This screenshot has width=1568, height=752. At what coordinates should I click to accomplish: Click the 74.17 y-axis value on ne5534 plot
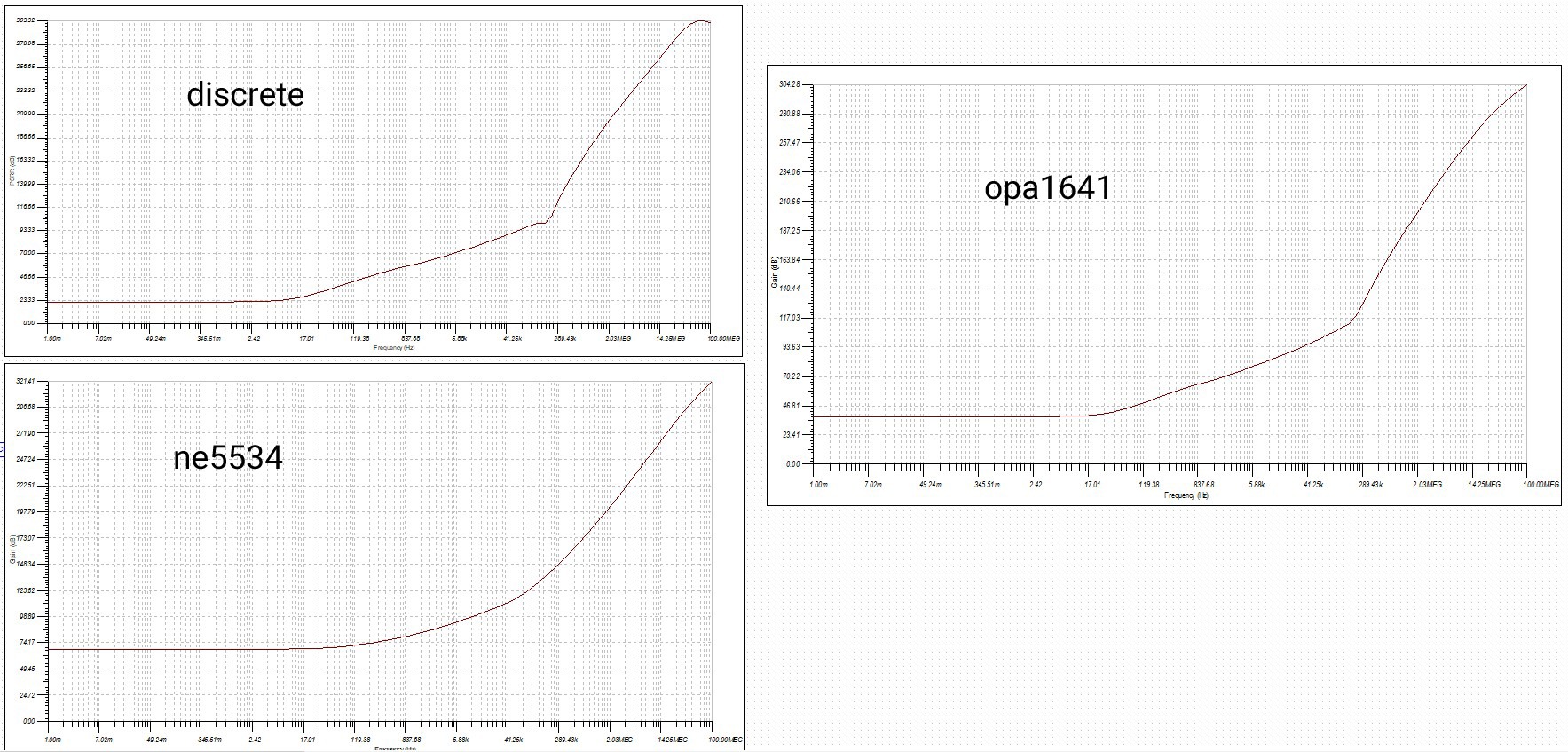[x=28, y=642]
